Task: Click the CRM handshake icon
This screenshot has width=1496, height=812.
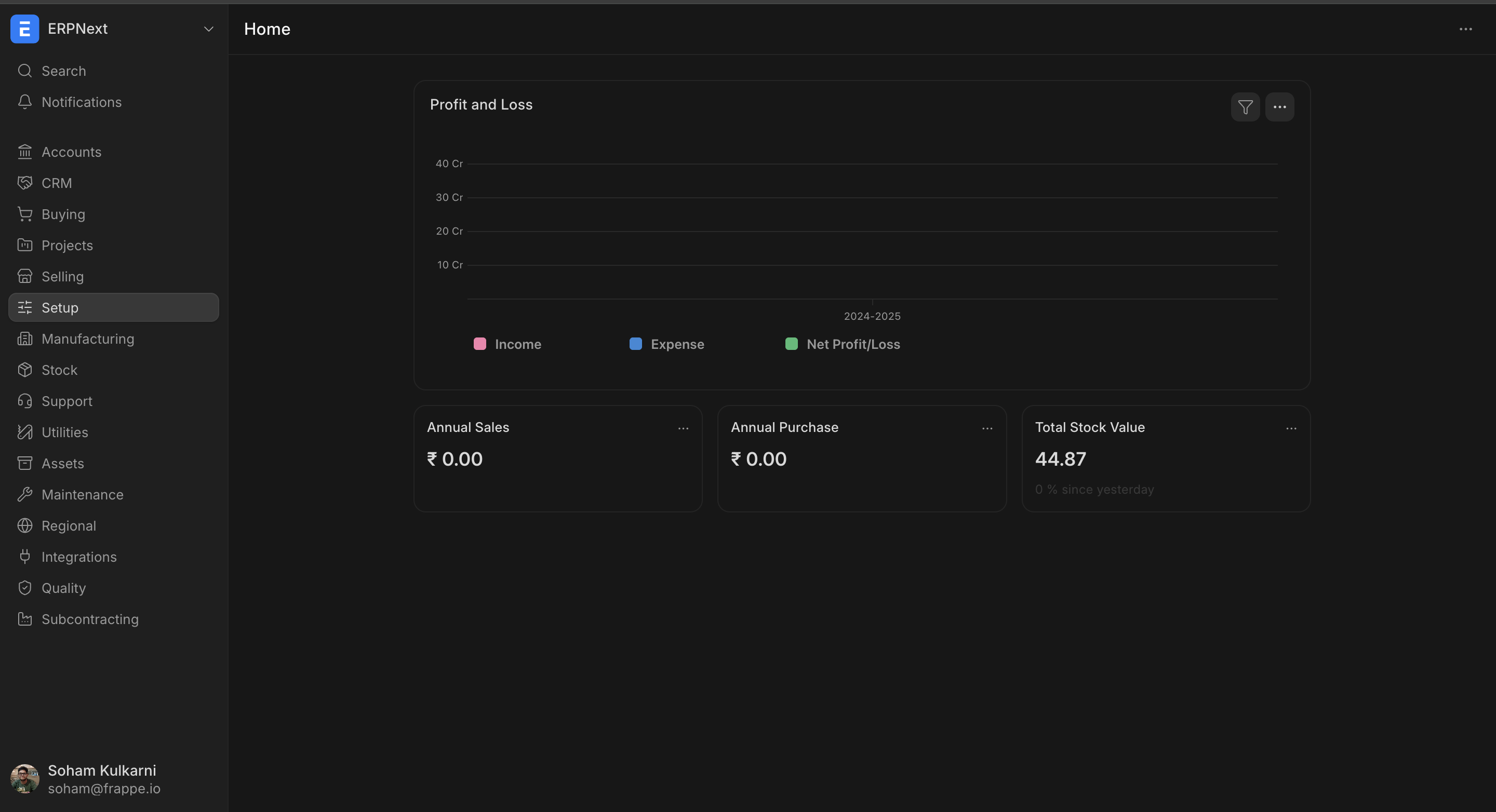Action: (x=24, y=183)
